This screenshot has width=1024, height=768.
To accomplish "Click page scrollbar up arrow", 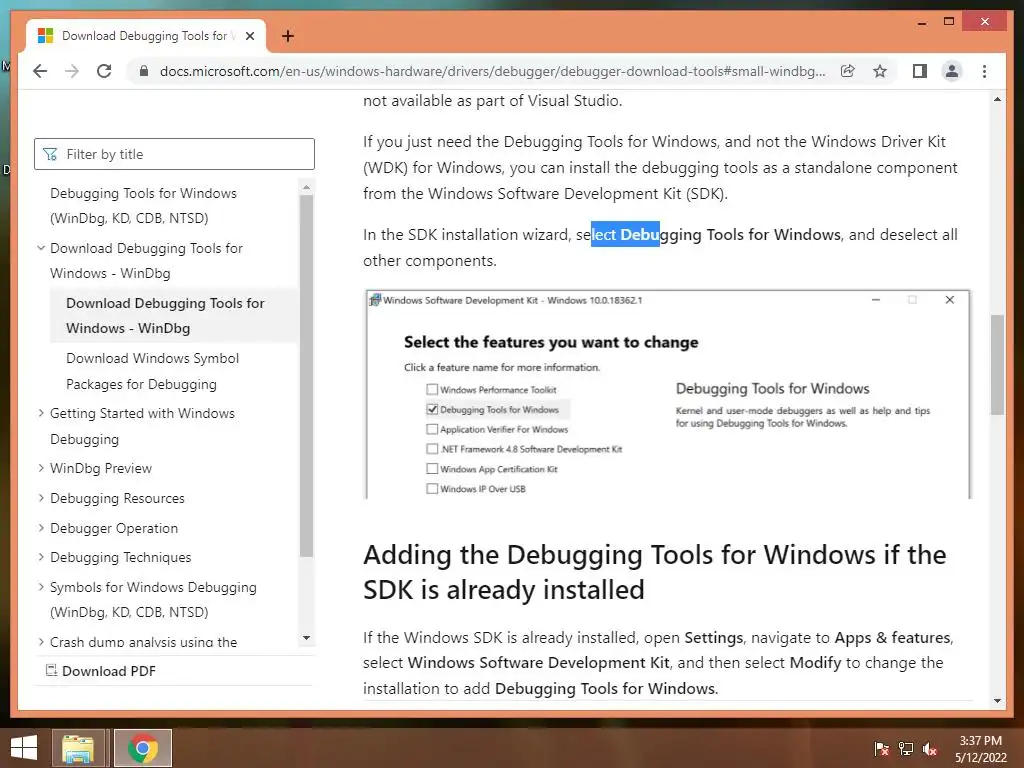I will click(997, 100).
